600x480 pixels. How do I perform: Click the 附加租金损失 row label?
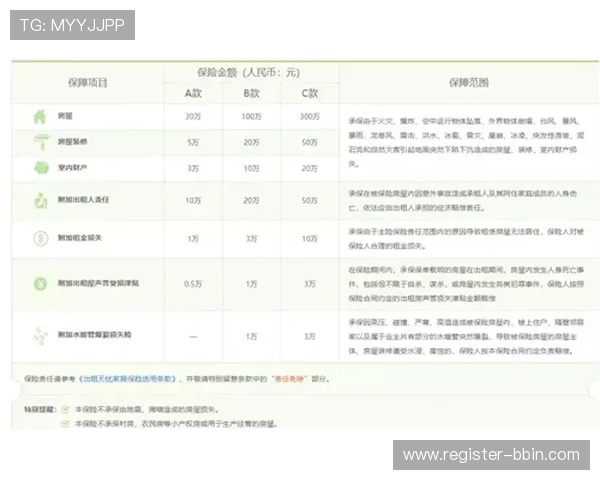click(x=80, y=238)
